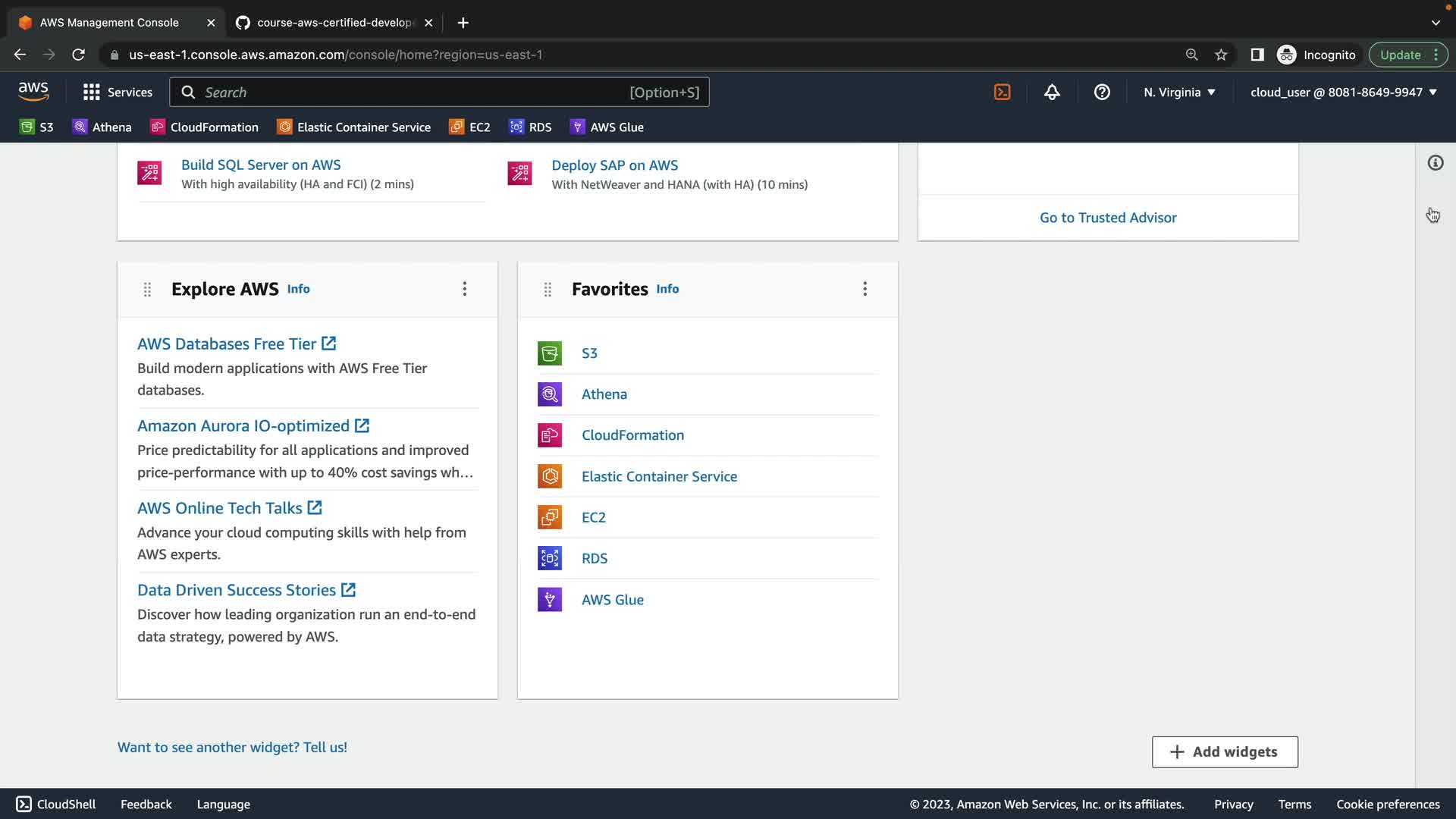Click the AWS logo home icon
The image size is (1456, 819).
coord(33,92)
